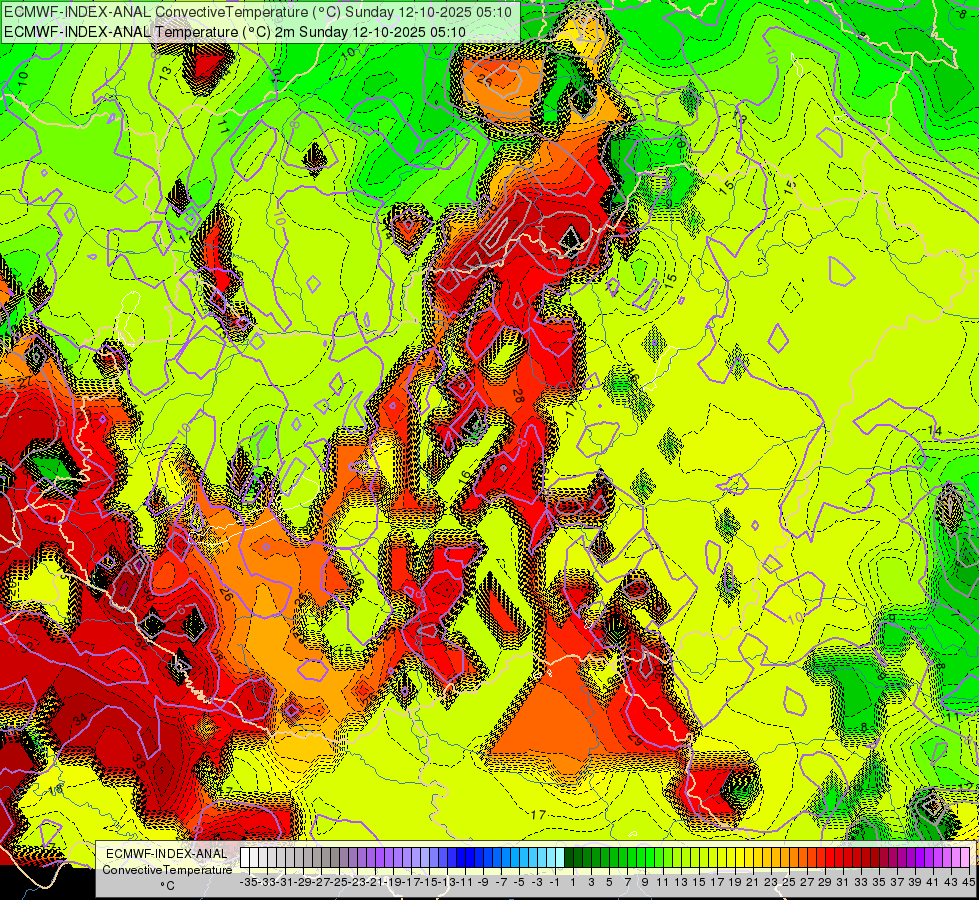Select the dark green swatch above legend value 1
Screen dimensions: 979x900
(x=569, y=858)
